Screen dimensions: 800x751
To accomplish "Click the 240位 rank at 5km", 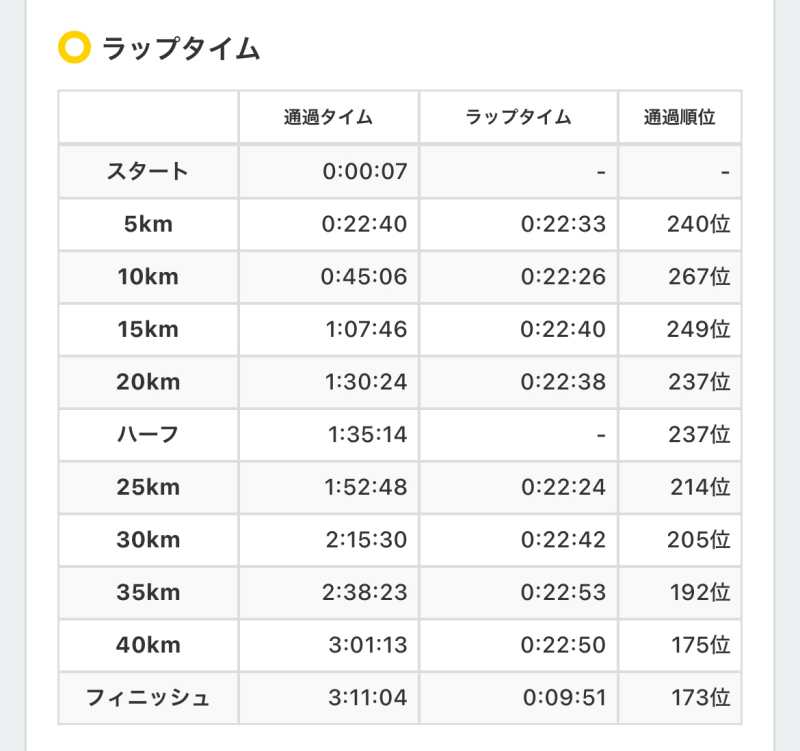I will click(x=698, y=224).
